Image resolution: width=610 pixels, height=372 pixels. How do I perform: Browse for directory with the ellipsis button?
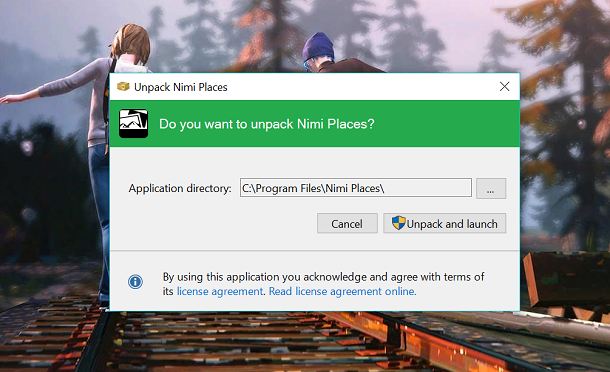pyautogui.click(x=491, y=188)
